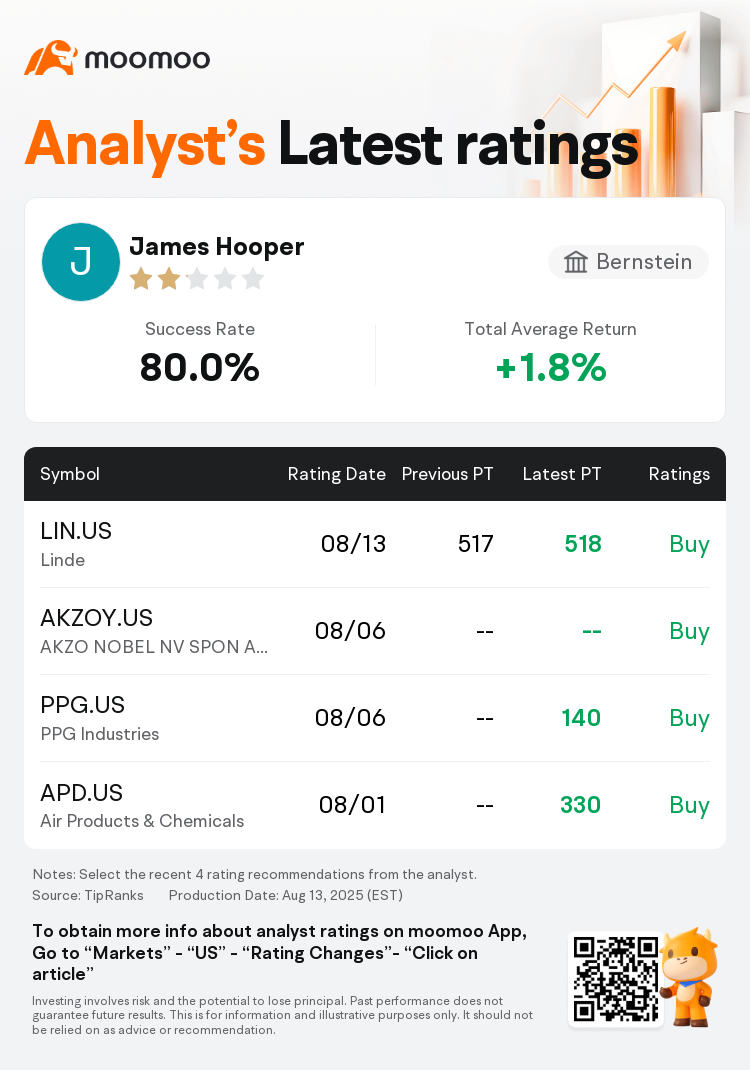Image resolution: width=750 pixels, height=1070 pixels.
Task: Select the Ratings column header
Action: pos(679,474)
